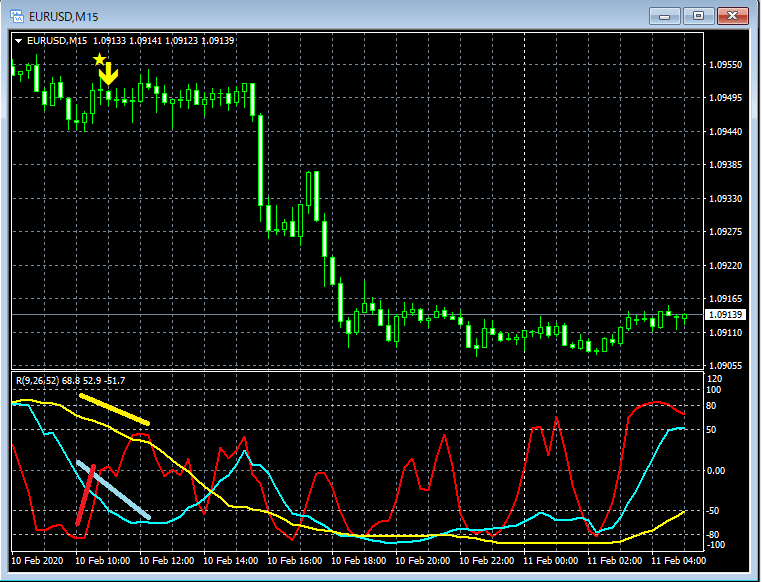Minimize the EURUSD,M15 chart window

click(x=664, y=16)
